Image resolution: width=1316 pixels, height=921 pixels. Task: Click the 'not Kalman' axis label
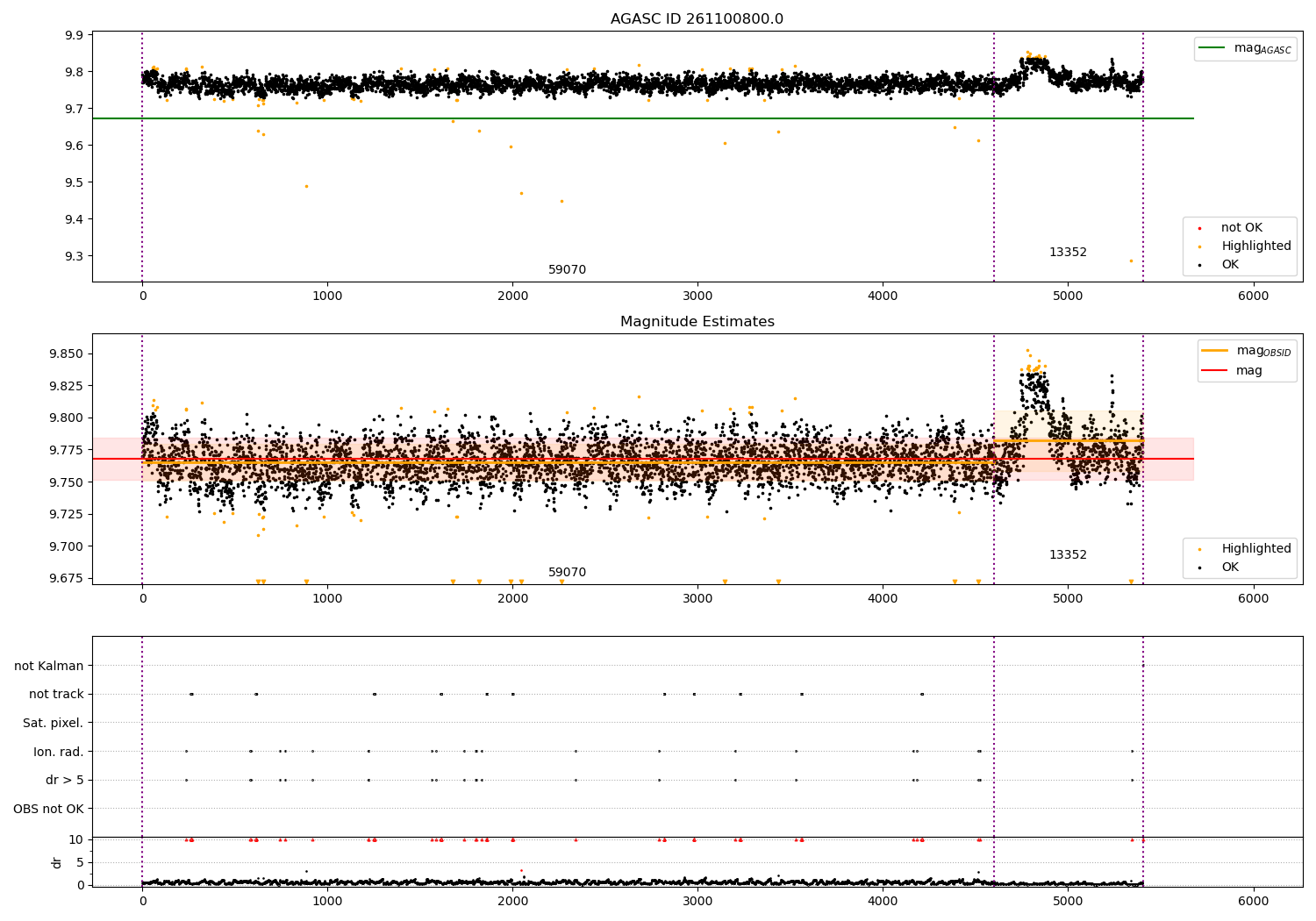click(x=49, y=666)
